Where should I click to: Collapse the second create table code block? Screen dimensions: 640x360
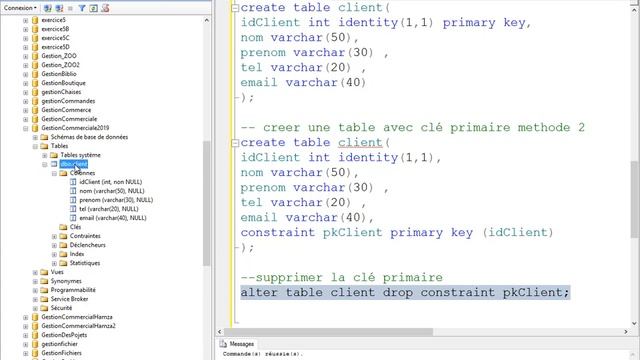pyautogui.click(x=235, y=143)
